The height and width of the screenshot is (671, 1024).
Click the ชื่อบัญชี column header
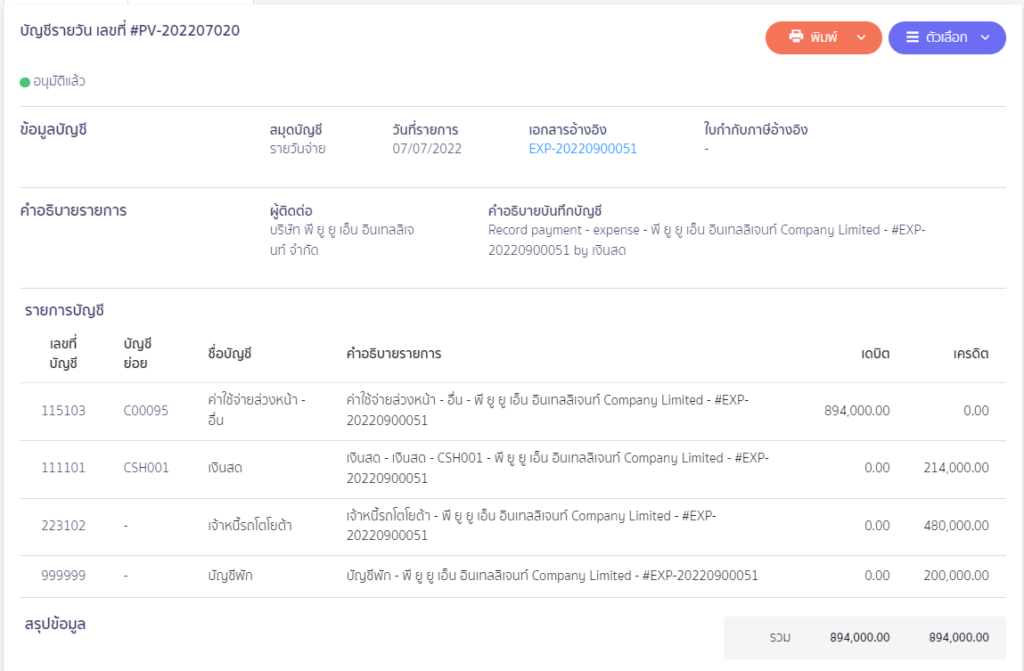pyautogui.click(x=229, y=353)
